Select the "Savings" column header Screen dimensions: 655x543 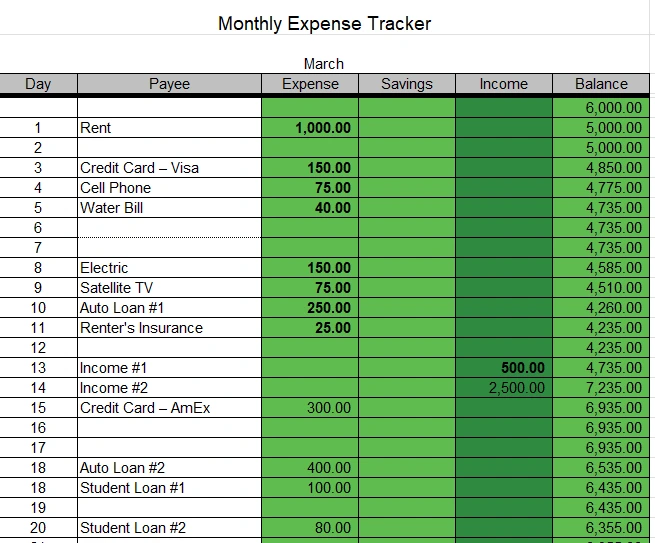[x=407, y=84]
